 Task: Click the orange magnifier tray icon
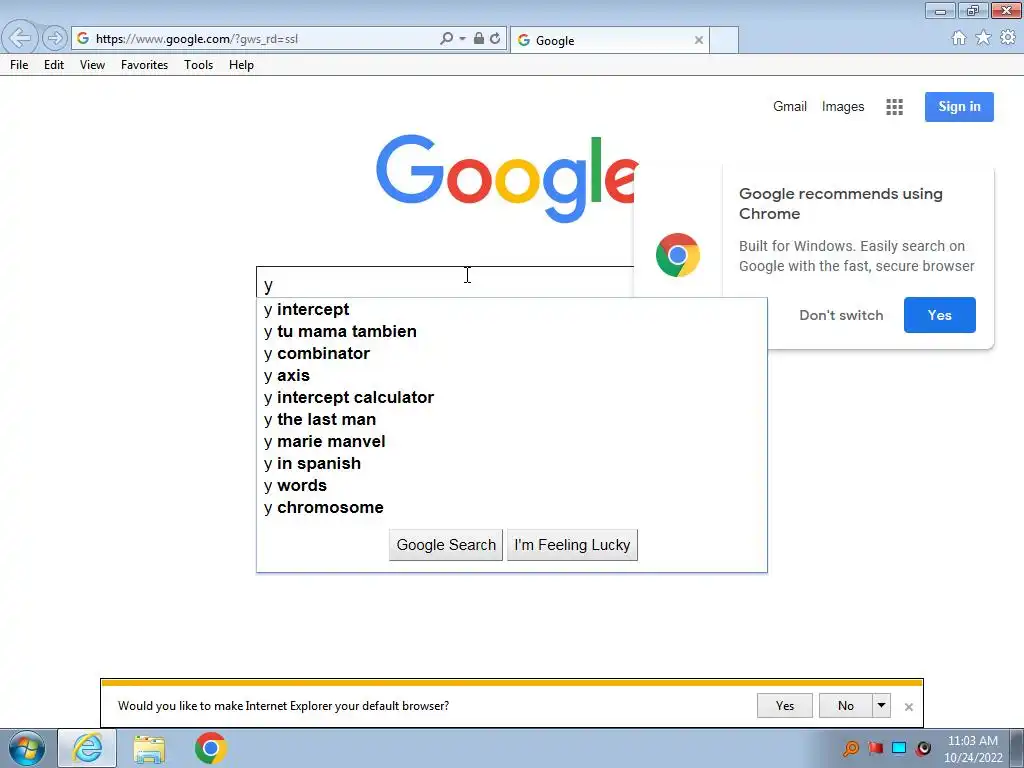click(x=850, y=748)
